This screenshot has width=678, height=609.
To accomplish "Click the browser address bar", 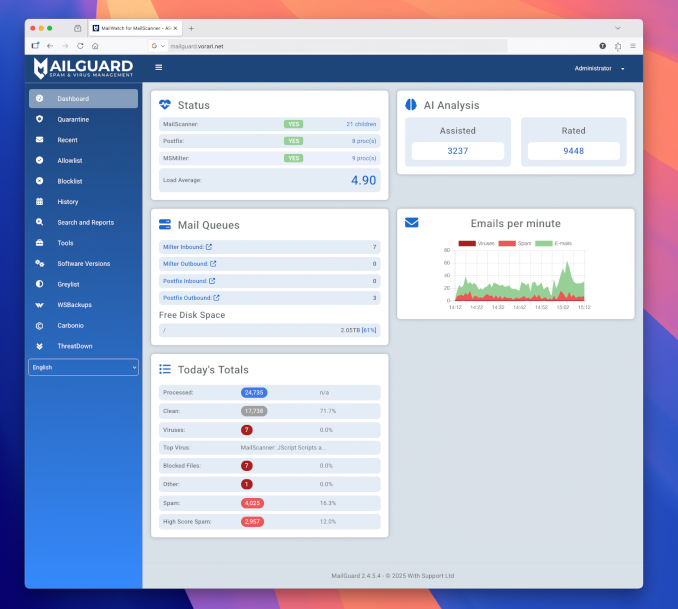I will pyautogui.click(x=330, y=46).
